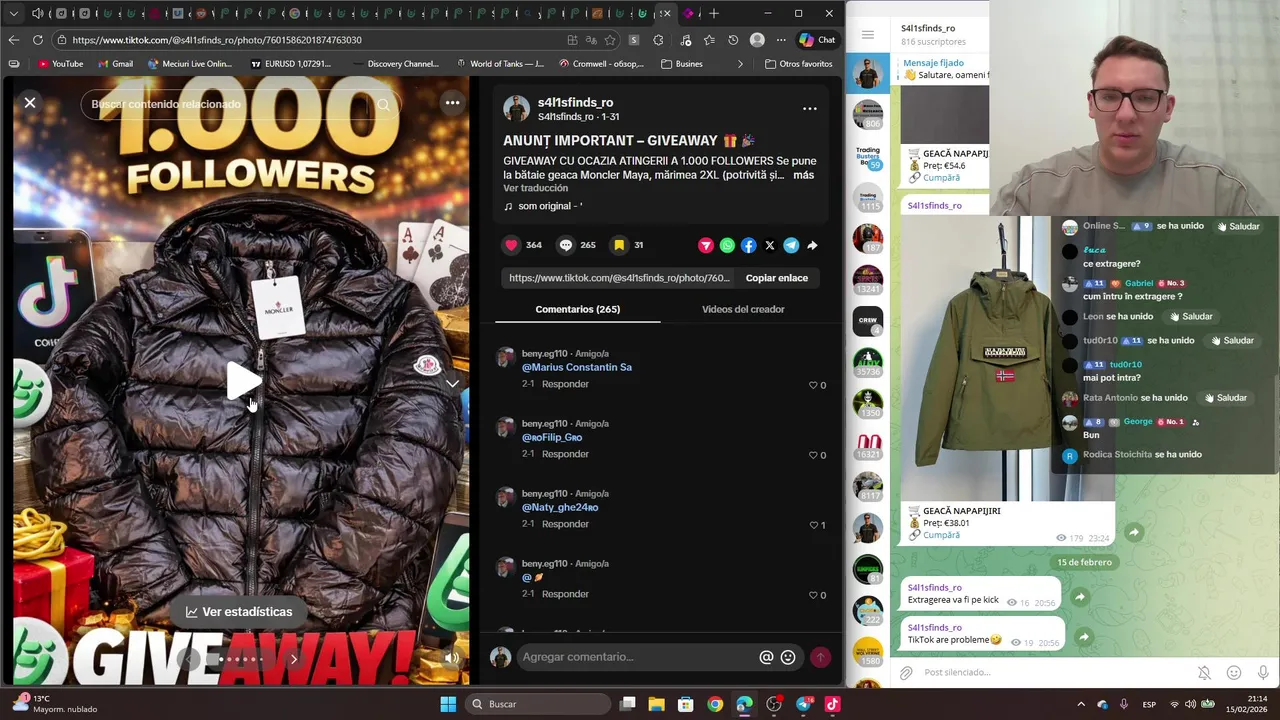The width and height of the screenshot is (1280, 720).
Task: Forward the 'TikTok are probleme' message
Action: coord(1083,637)
